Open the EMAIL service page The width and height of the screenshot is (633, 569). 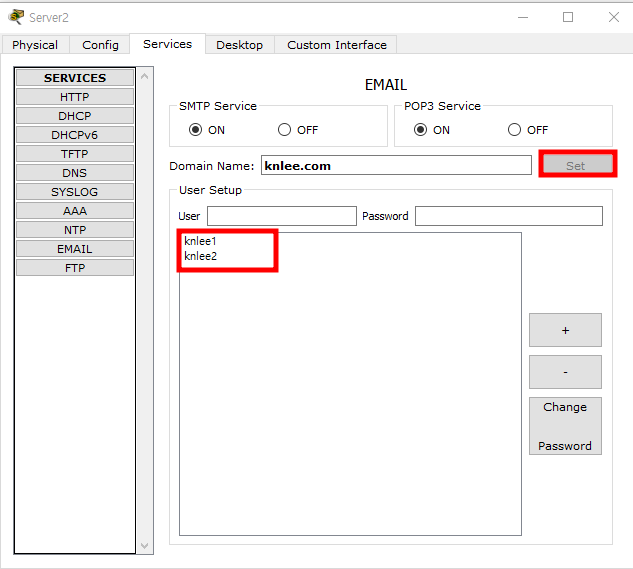tap(75, 249)
